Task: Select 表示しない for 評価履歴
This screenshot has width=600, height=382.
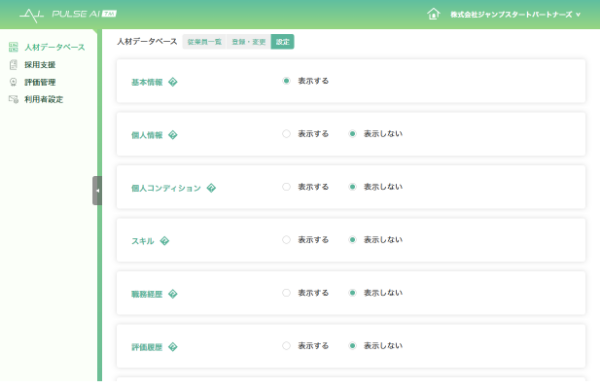Action: (352, 346)
